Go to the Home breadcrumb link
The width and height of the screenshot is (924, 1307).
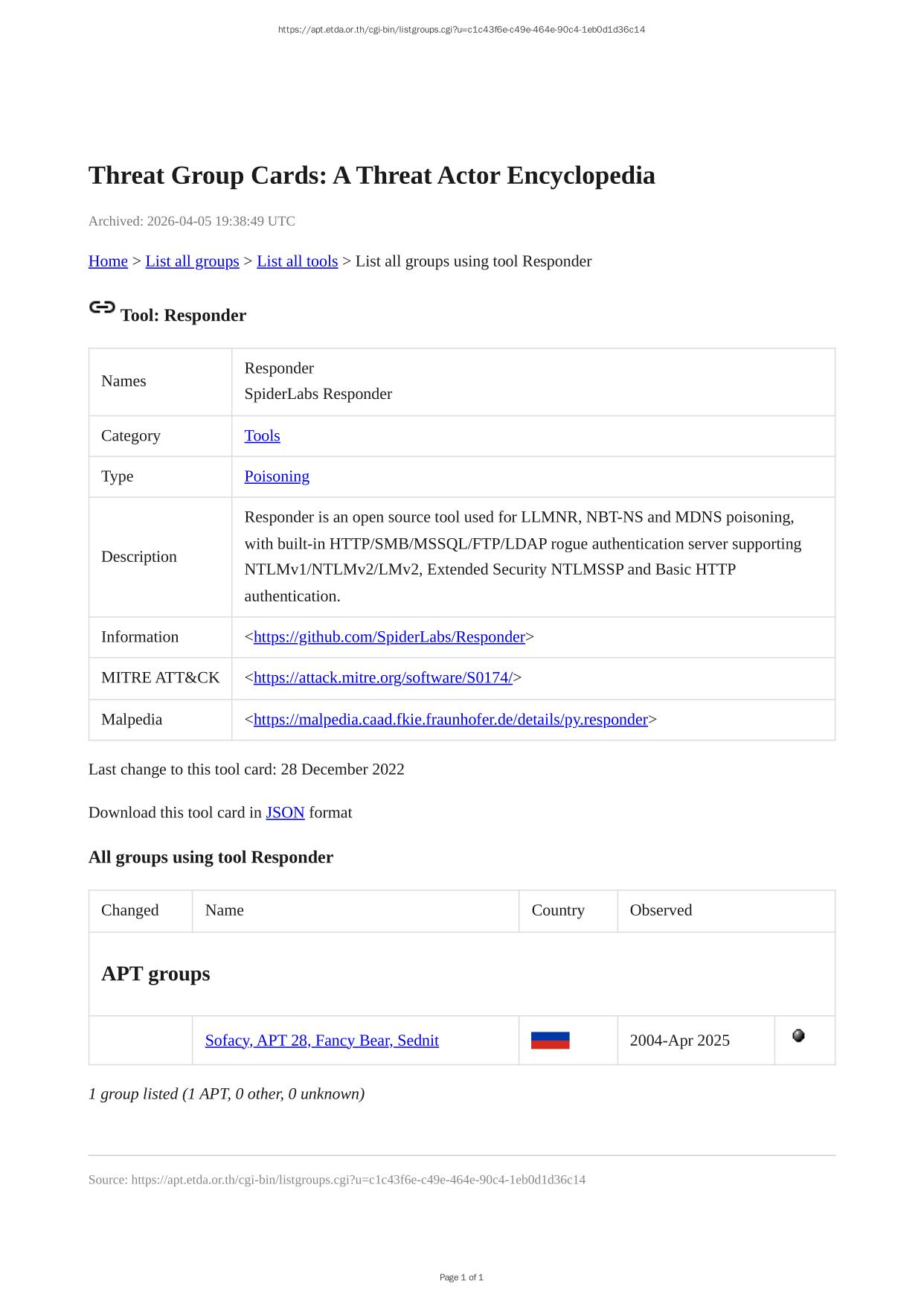coord(108,261)
